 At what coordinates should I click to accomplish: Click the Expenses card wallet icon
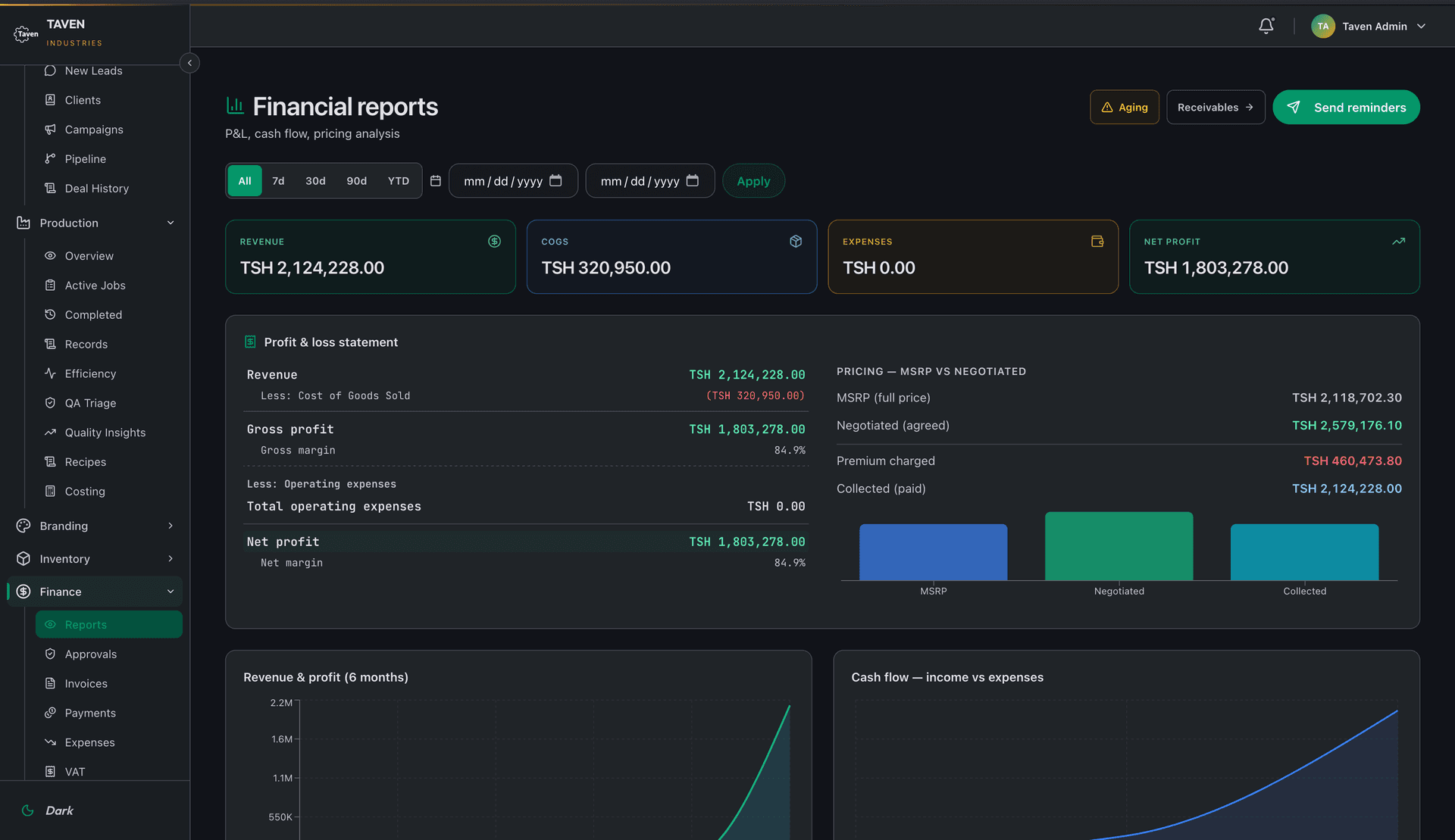[1097, 241]
